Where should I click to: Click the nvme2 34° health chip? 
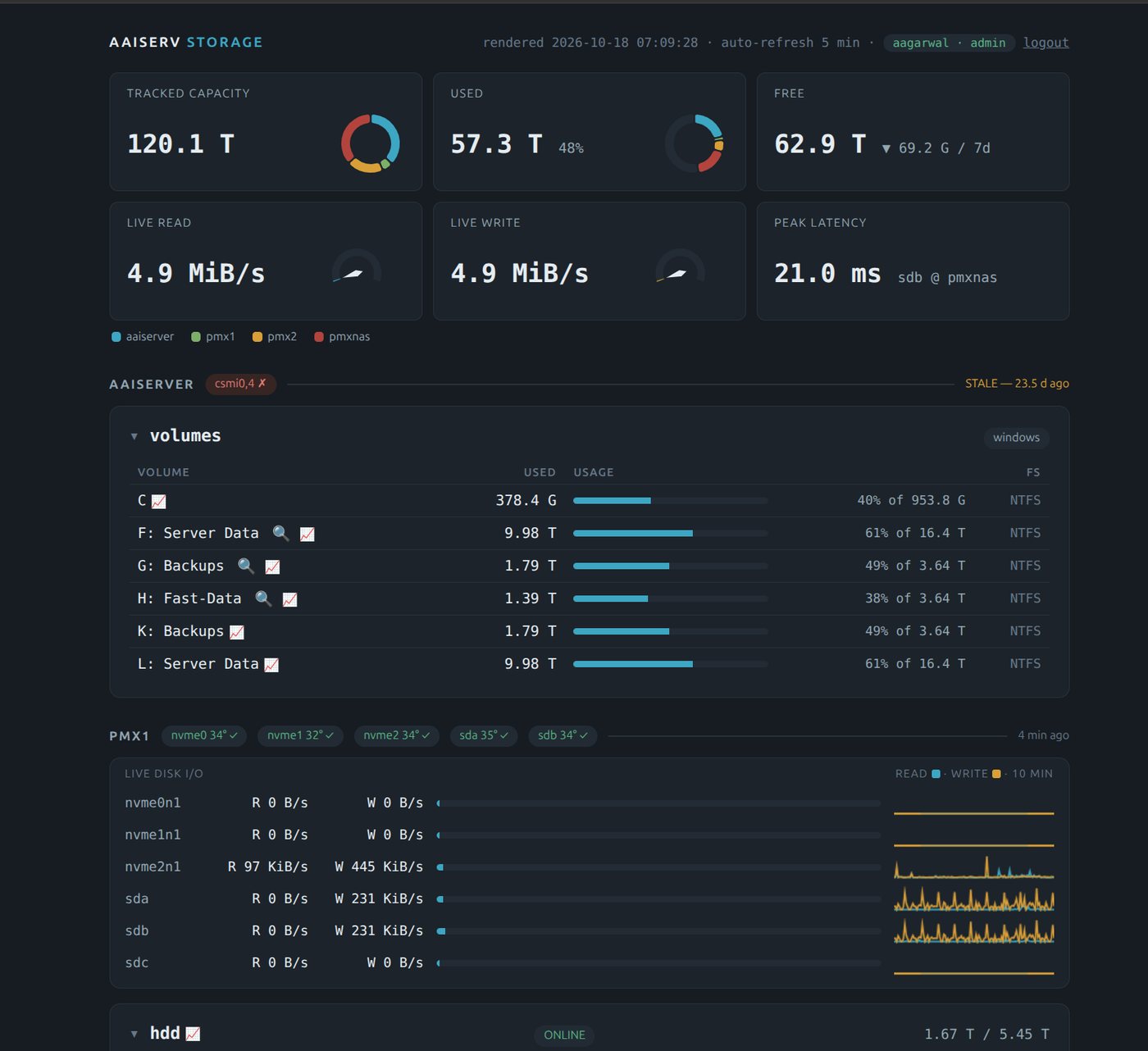tap(396, 735)
